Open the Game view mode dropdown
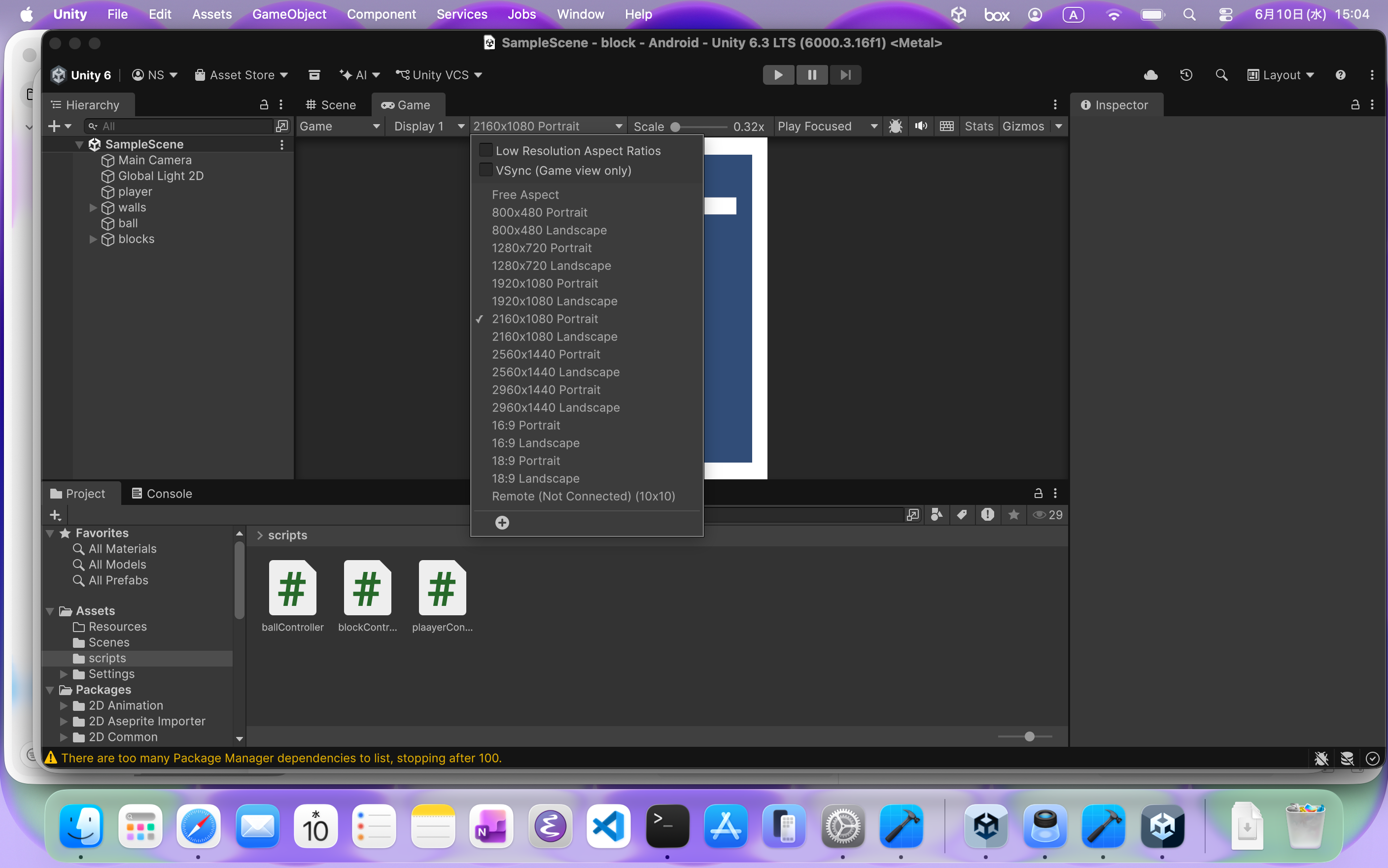1388x868 pixels. (340, 126)
